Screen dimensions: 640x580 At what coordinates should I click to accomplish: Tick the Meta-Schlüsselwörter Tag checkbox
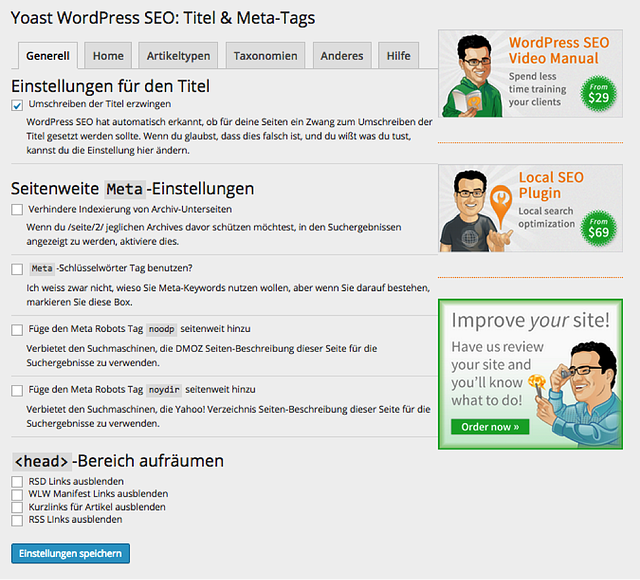tap(17, 269)
